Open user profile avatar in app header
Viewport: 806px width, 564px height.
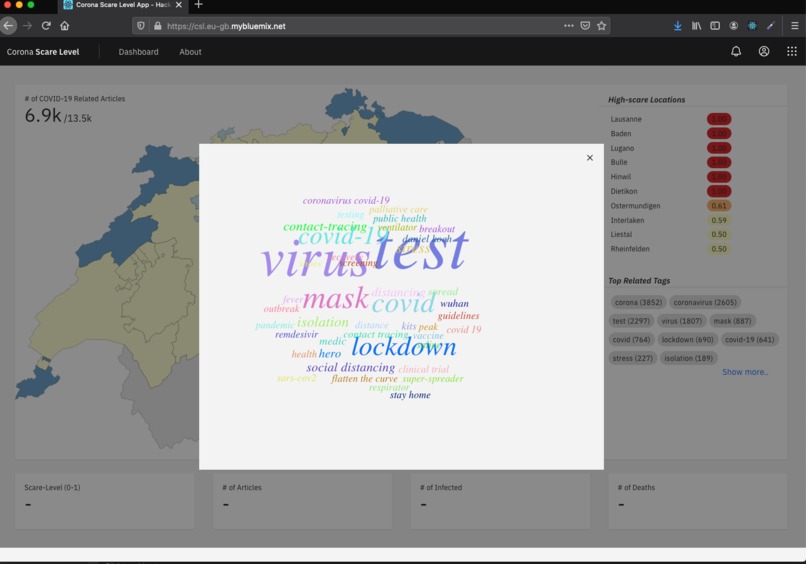click(x=764, y=51)
